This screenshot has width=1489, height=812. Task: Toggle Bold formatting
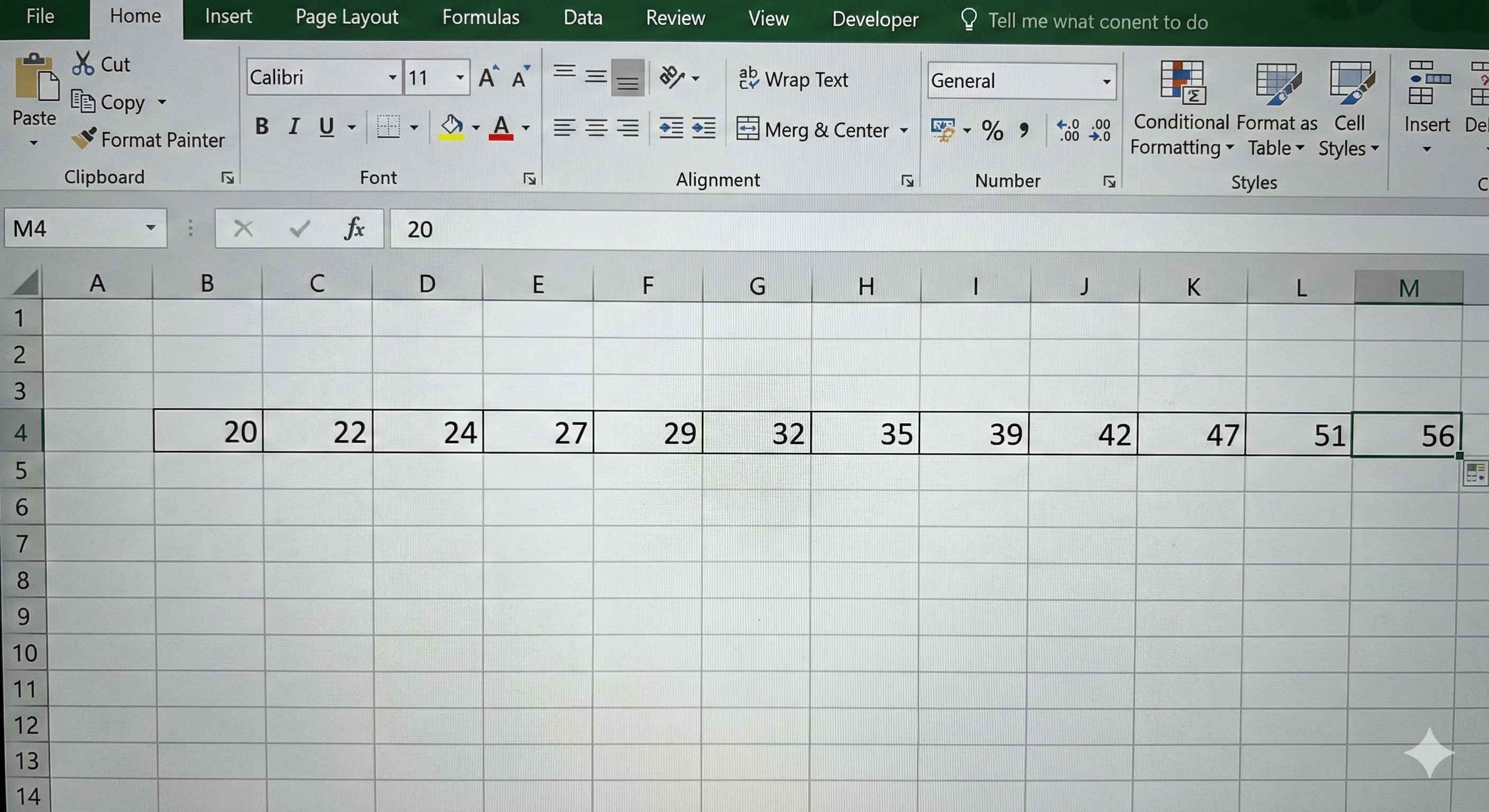(x=262, y=126)
